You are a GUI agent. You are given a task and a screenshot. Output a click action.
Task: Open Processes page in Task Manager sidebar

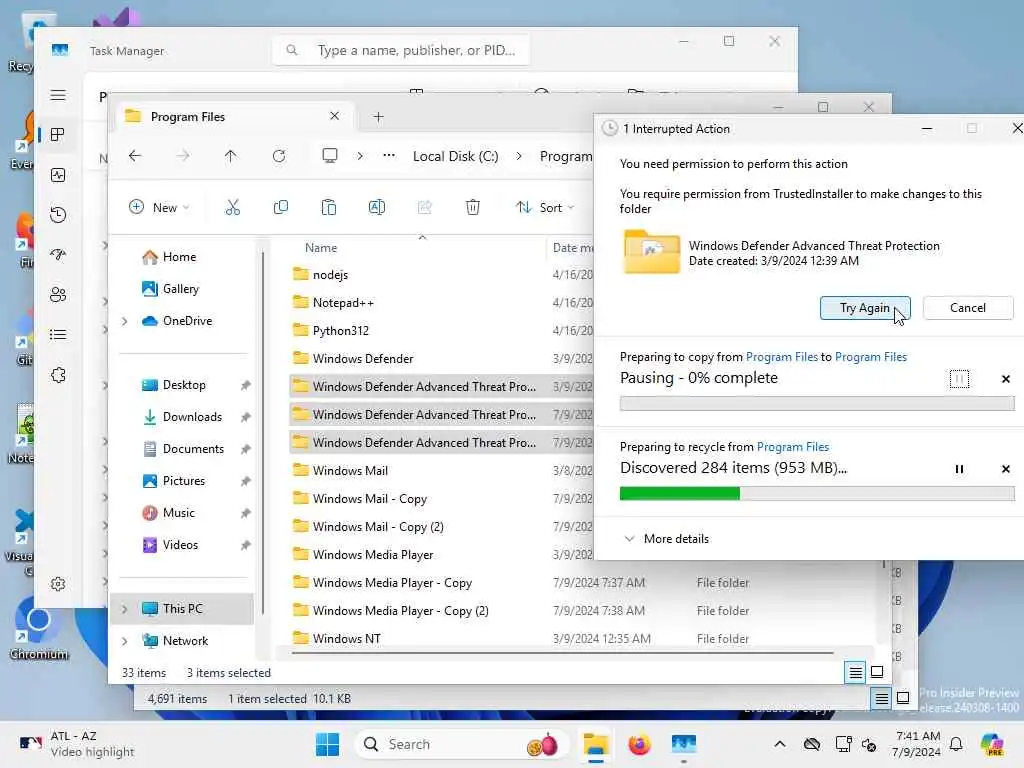tap(58, 135)
